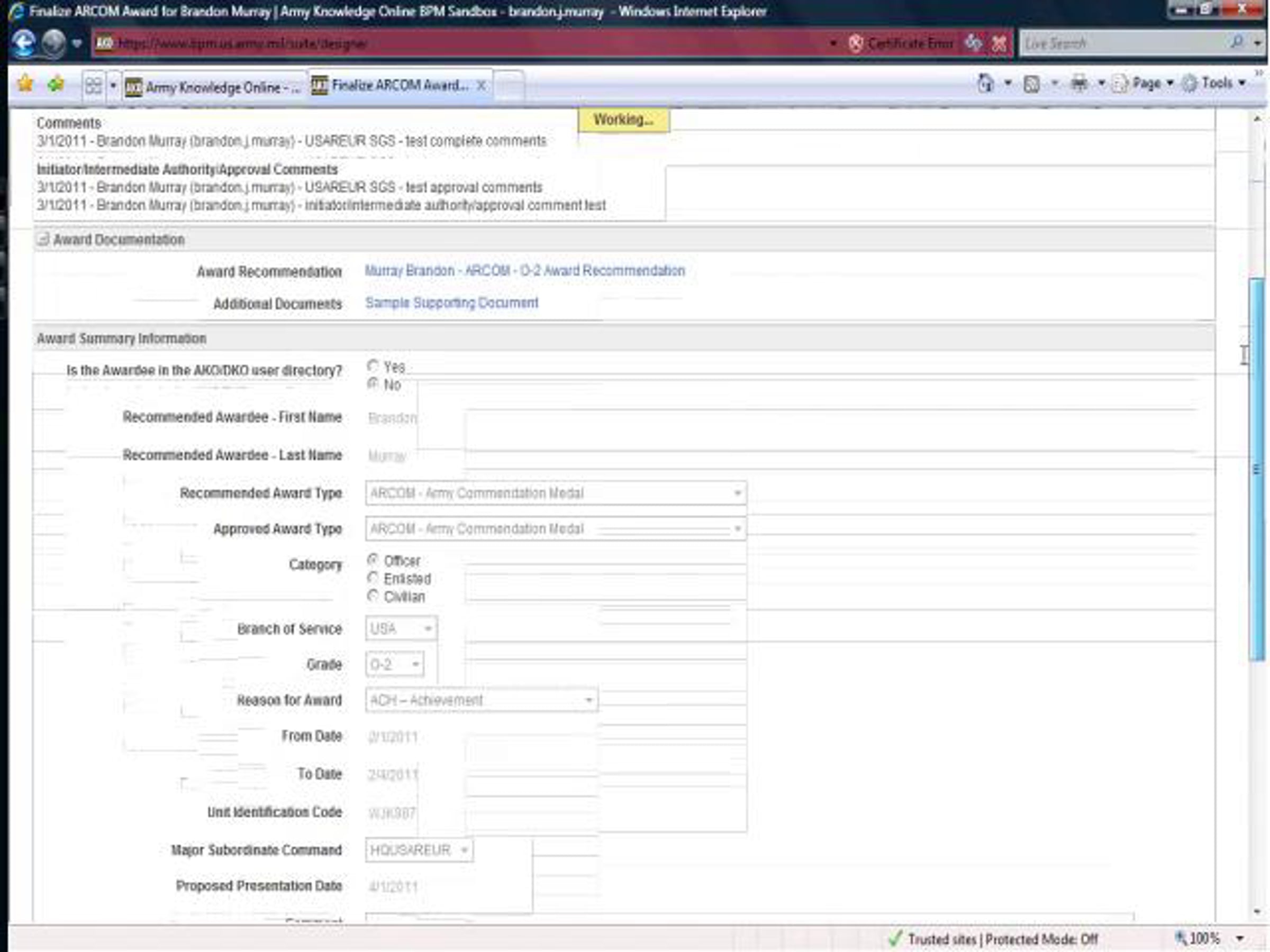
Task: Open the Award Recommendation document link
Action: 524,271
